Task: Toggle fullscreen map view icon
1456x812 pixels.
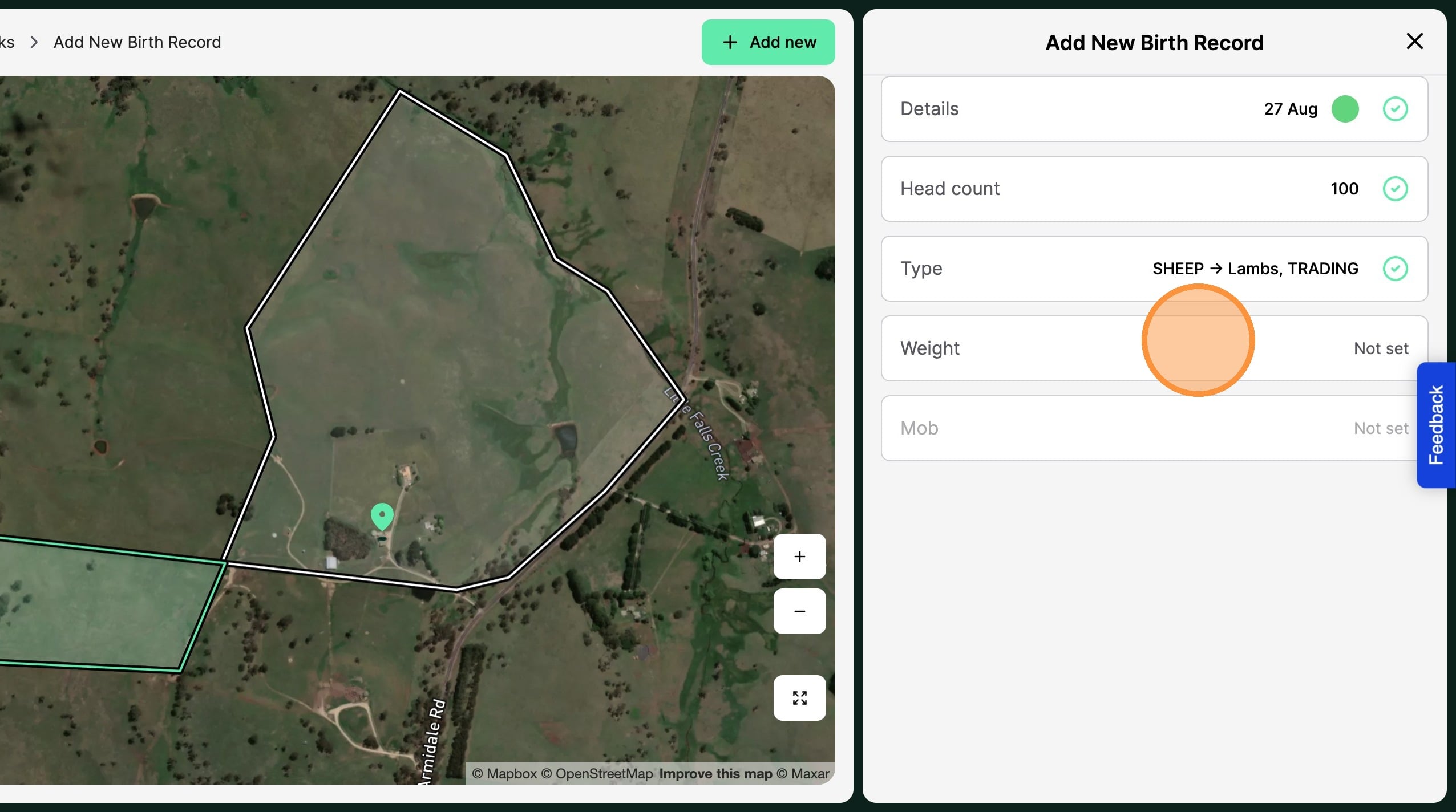Action: click(799, 698)
